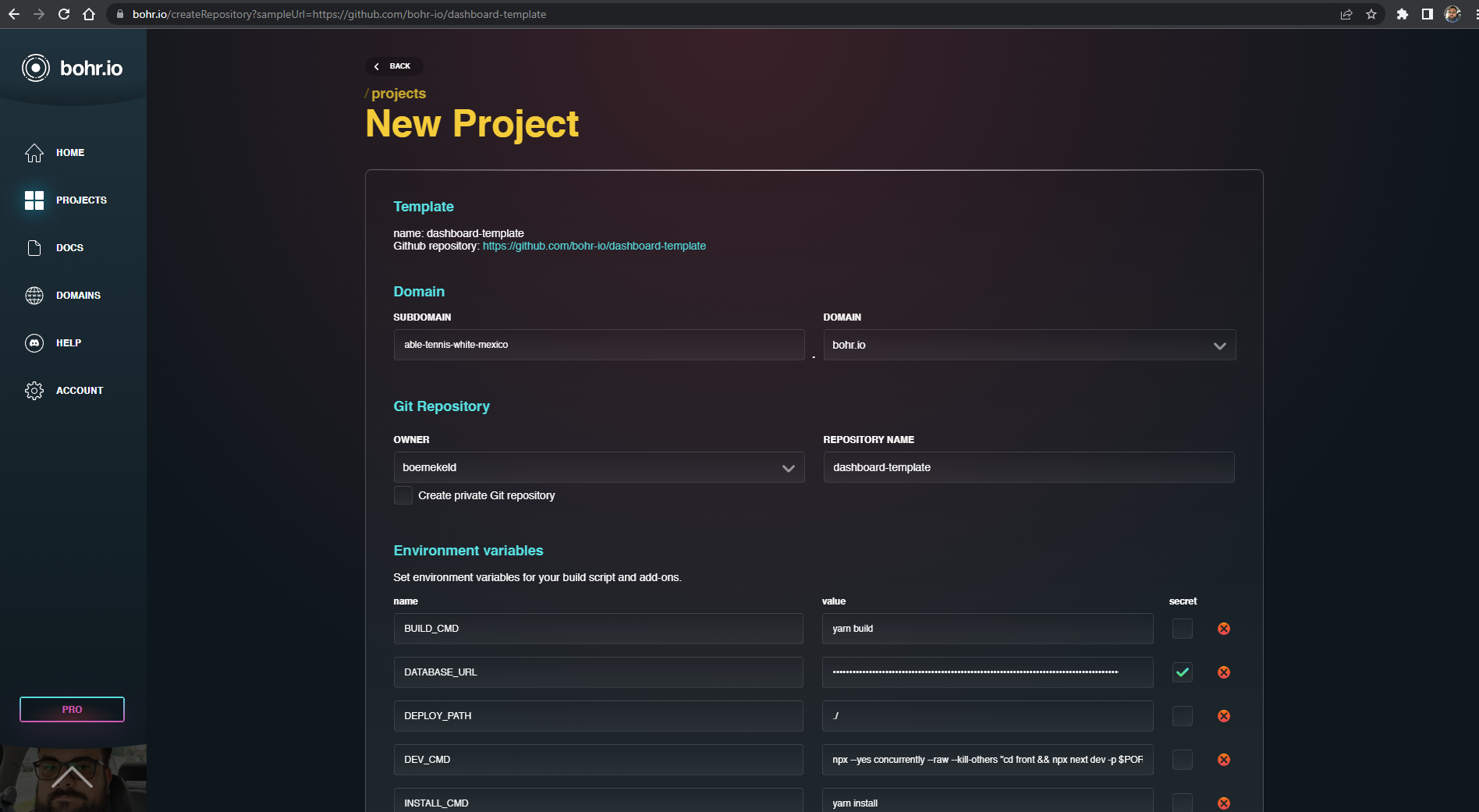Edit the npx concurrently value field

pyautogui.click(x=988, y=760)
